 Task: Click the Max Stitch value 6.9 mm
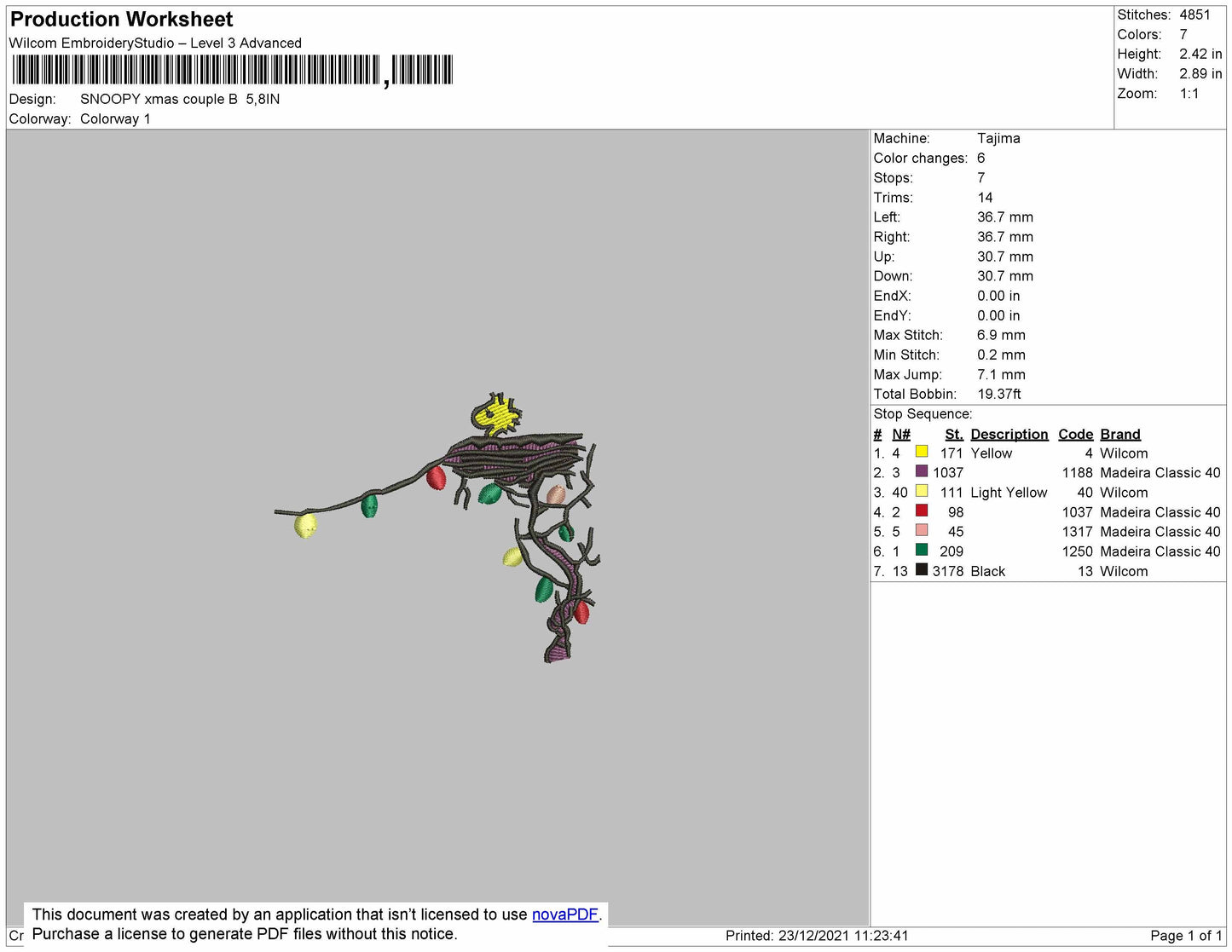1001,335
